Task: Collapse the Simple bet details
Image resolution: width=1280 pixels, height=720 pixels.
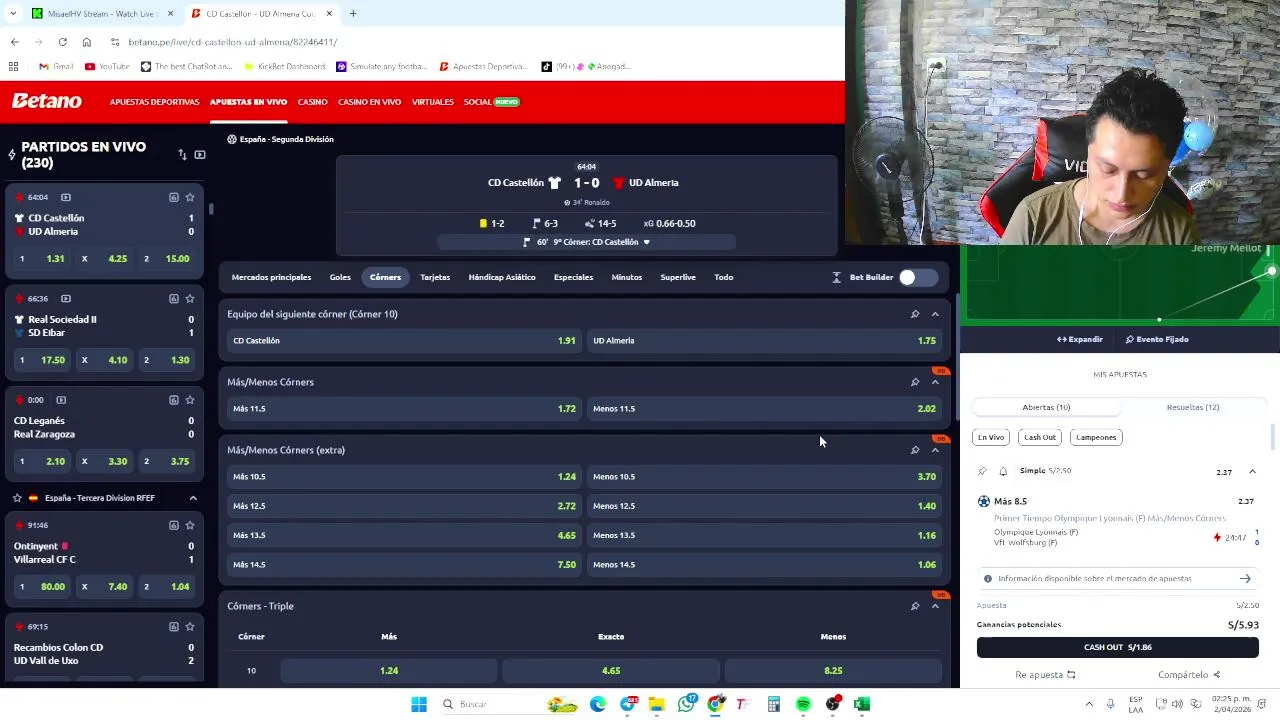Action: tap(1252, 471)
